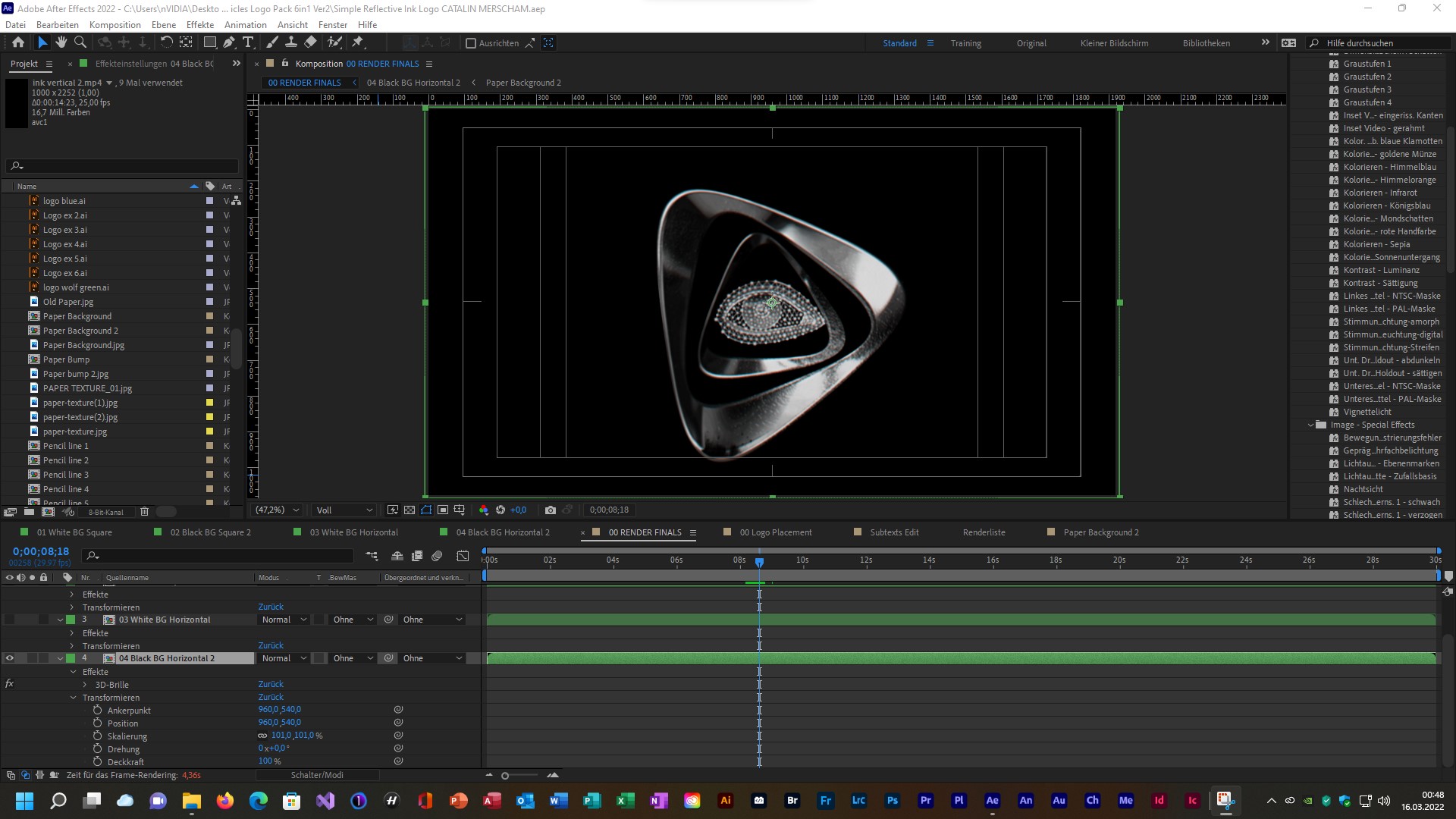Select the Hand tool
Screen dimensions: 1456x819
click(61, 42)
